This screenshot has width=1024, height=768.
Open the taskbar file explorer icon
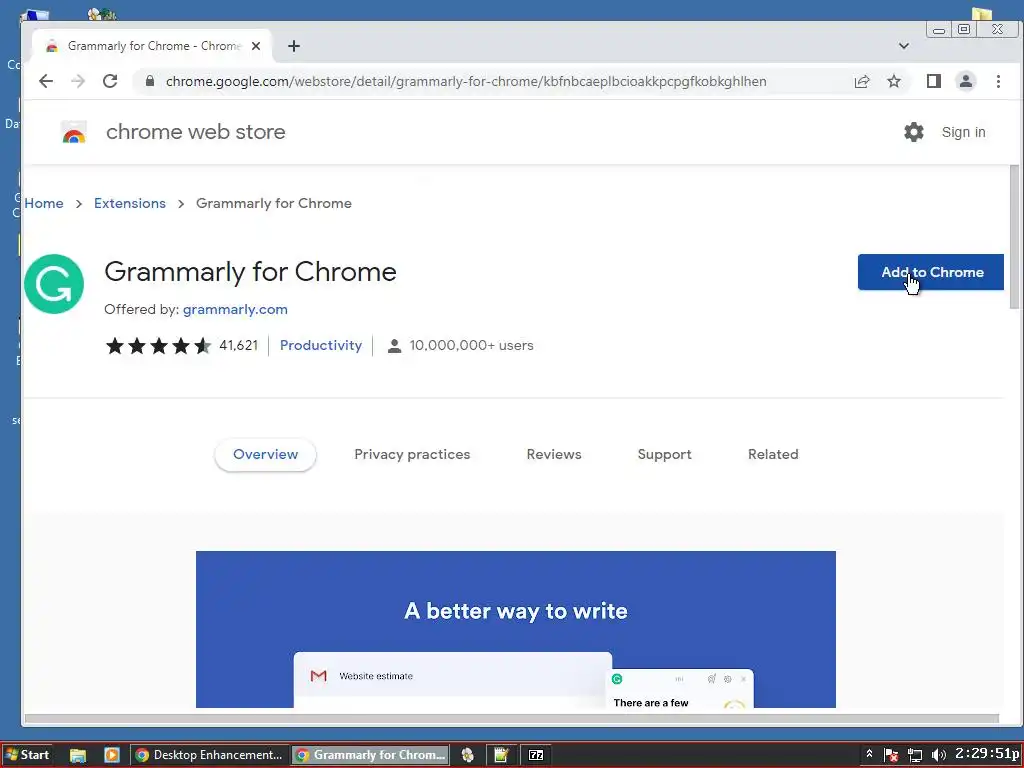click(x=78, y=756)
